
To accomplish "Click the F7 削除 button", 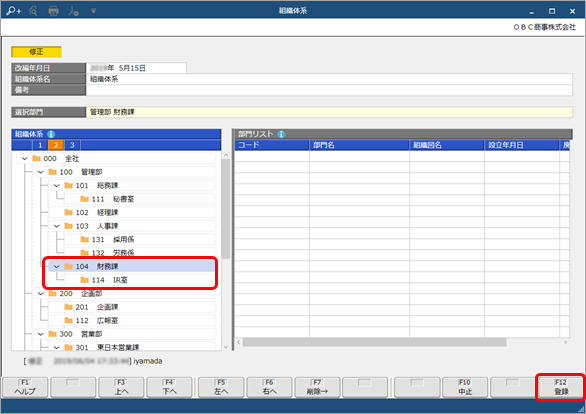I will pos(317,387).
